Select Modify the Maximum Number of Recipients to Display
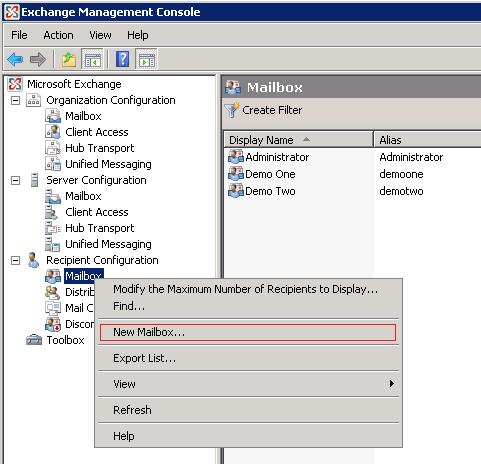Screen dimensions: 481x464 248,289
